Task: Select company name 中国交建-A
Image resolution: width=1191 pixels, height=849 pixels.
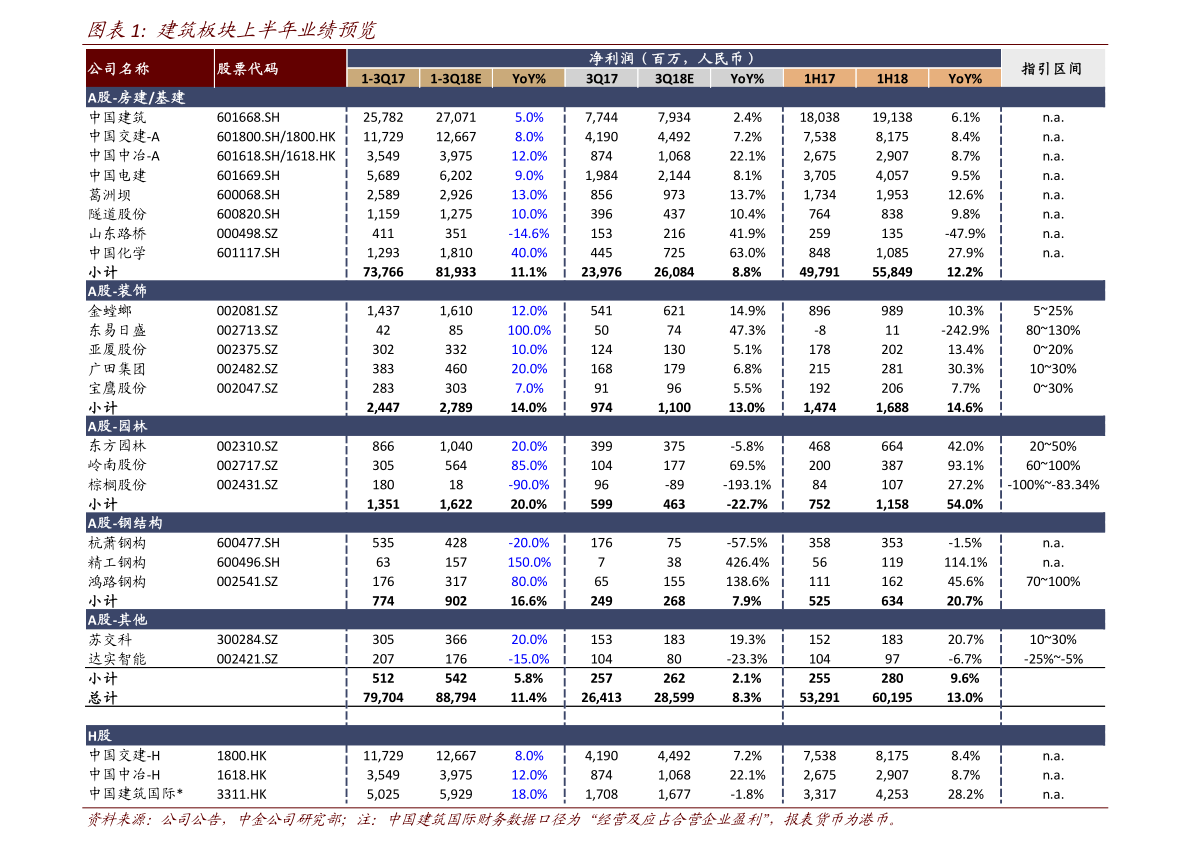Action: tap(125, 137)
